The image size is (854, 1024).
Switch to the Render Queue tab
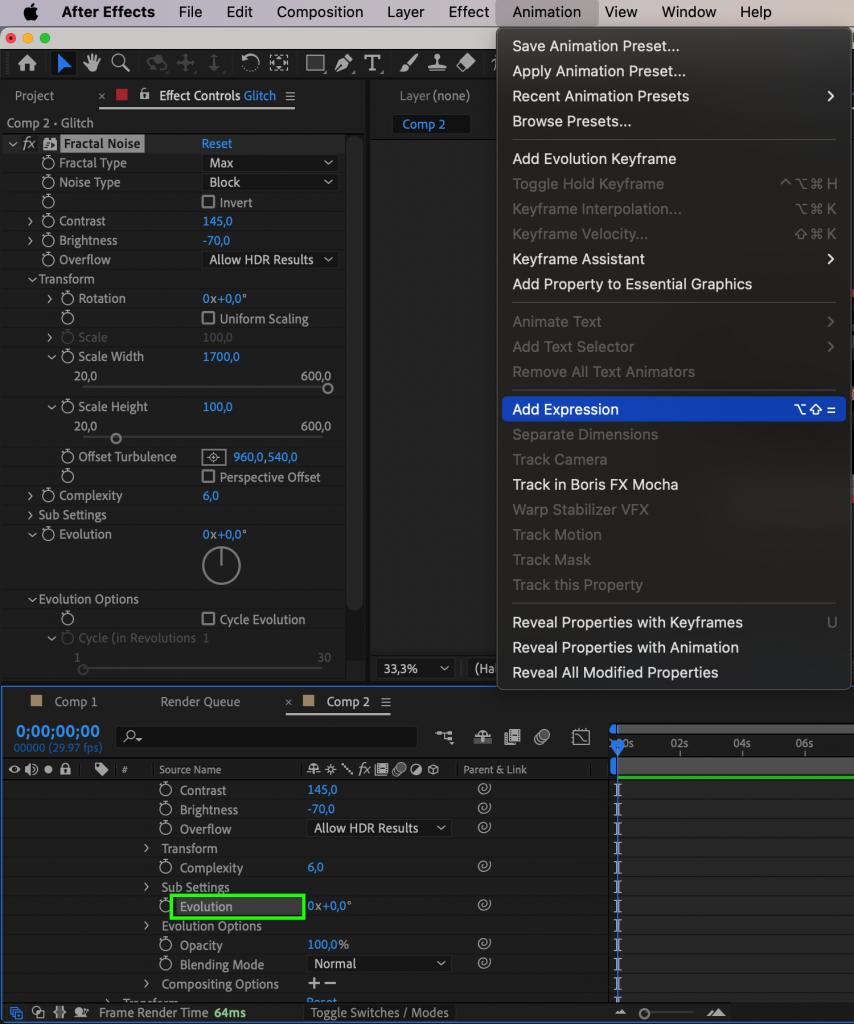coord(199,701)
